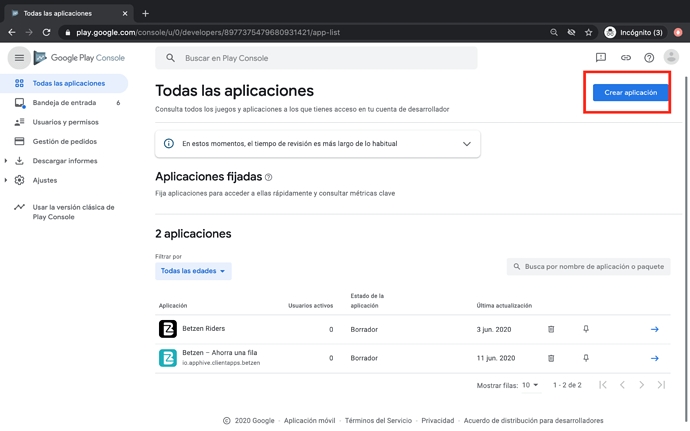
Task: Click the 11 jun. 2020 date cell
Action: (x=495, y=358)
